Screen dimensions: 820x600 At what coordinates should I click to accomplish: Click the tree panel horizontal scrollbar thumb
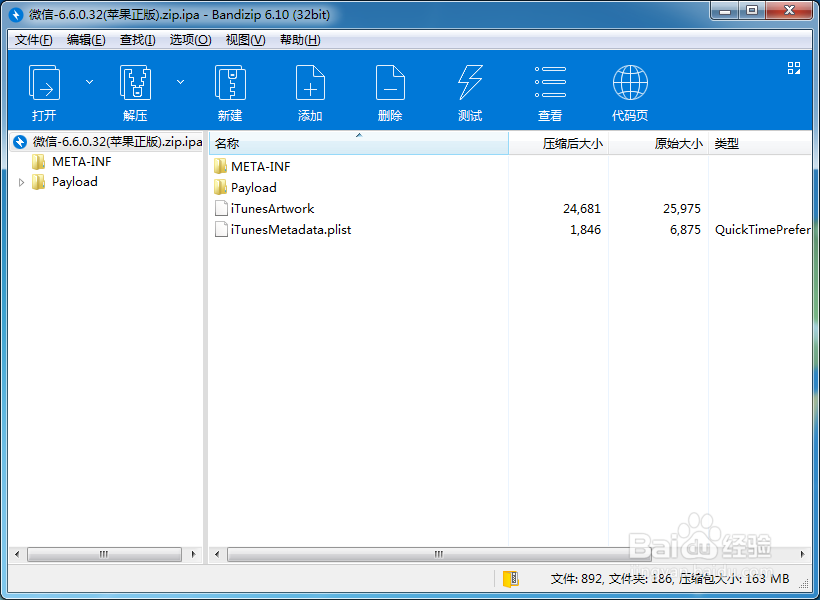pos(104,554)
